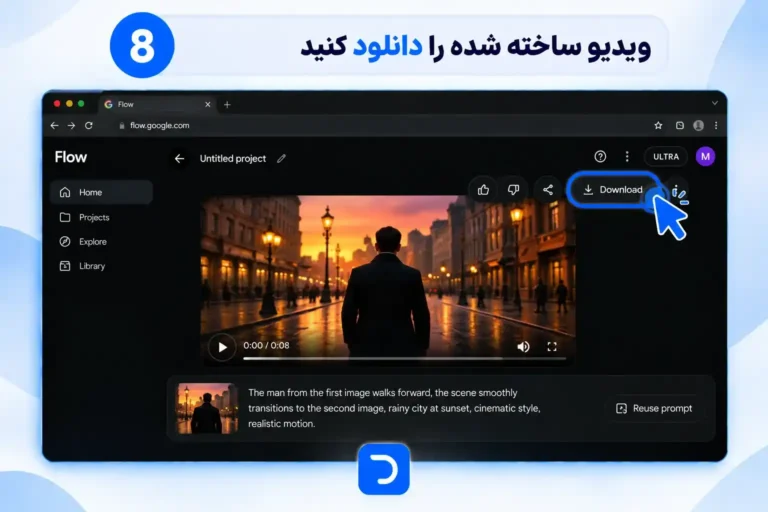Expand tab search dropdown chevron
Screen dimensions: 768x512
click(x=715, y=103)
